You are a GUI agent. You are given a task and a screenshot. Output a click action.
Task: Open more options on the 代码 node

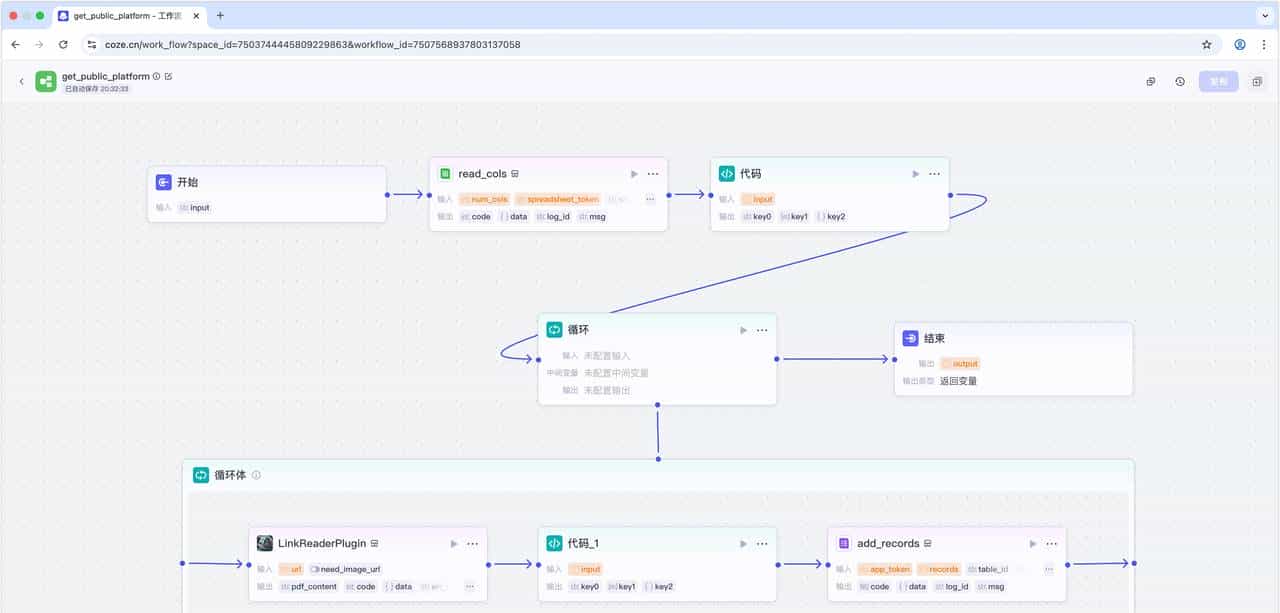[x=934, y=174]
